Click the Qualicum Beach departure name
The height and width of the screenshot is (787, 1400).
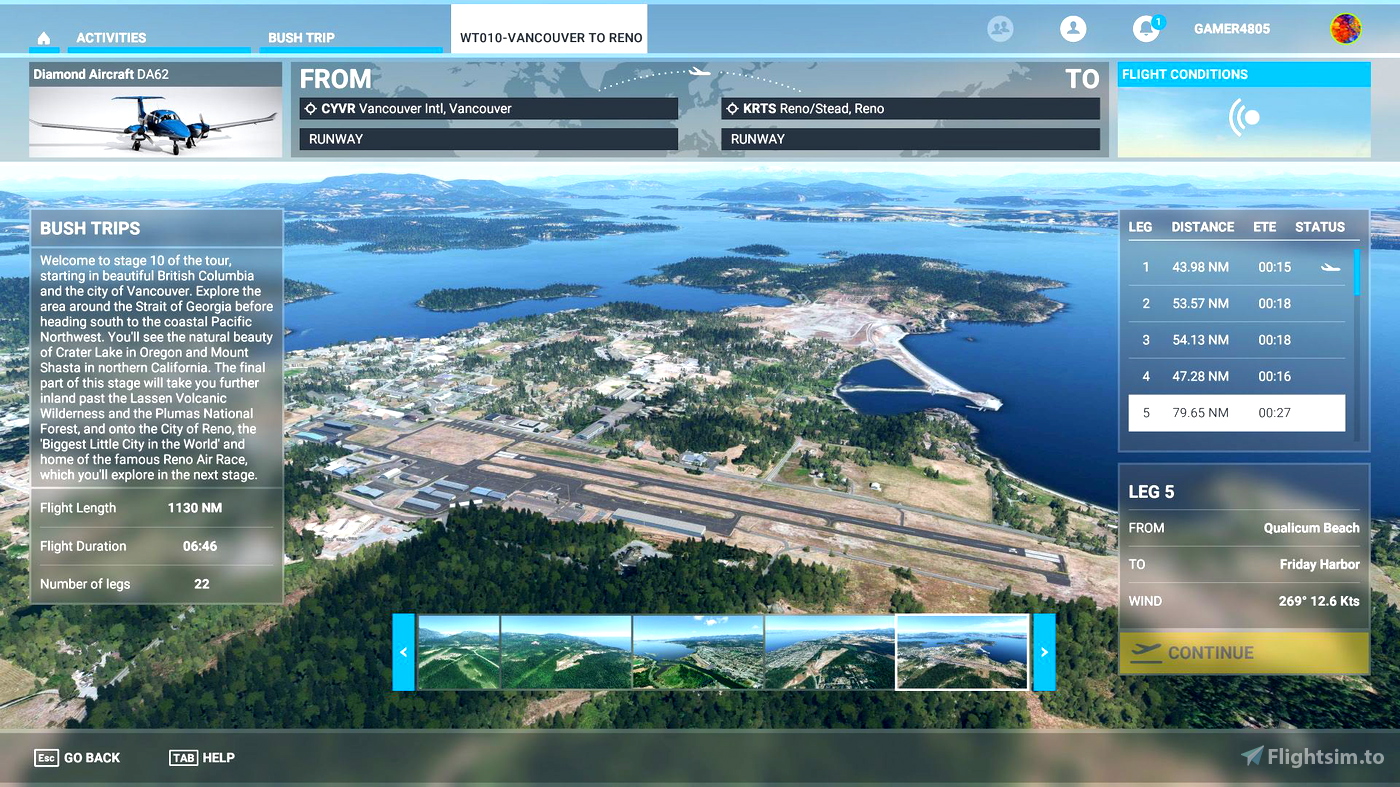(1311, 528)
